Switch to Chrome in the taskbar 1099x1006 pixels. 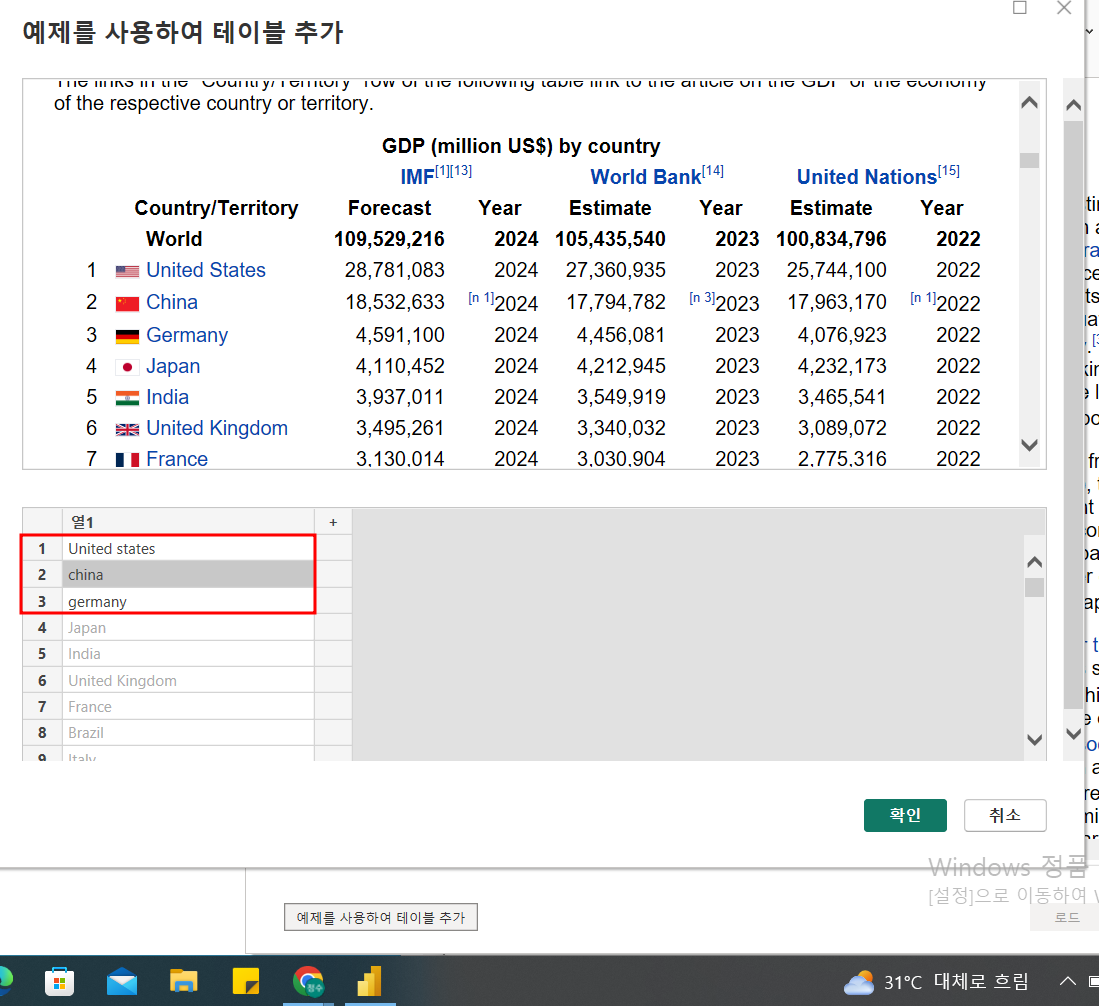point(308,981)
